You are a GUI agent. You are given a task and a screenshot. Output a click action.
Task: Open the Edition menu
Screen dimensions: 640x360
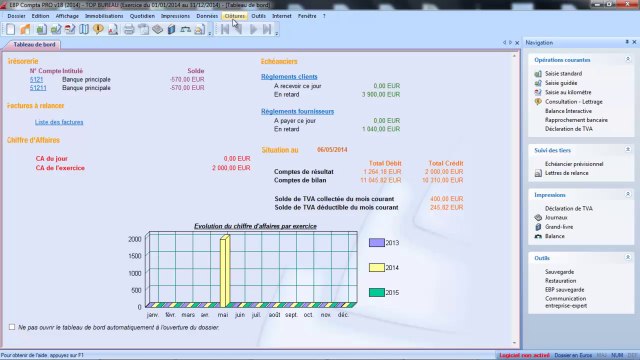click(x=40, y=16)
